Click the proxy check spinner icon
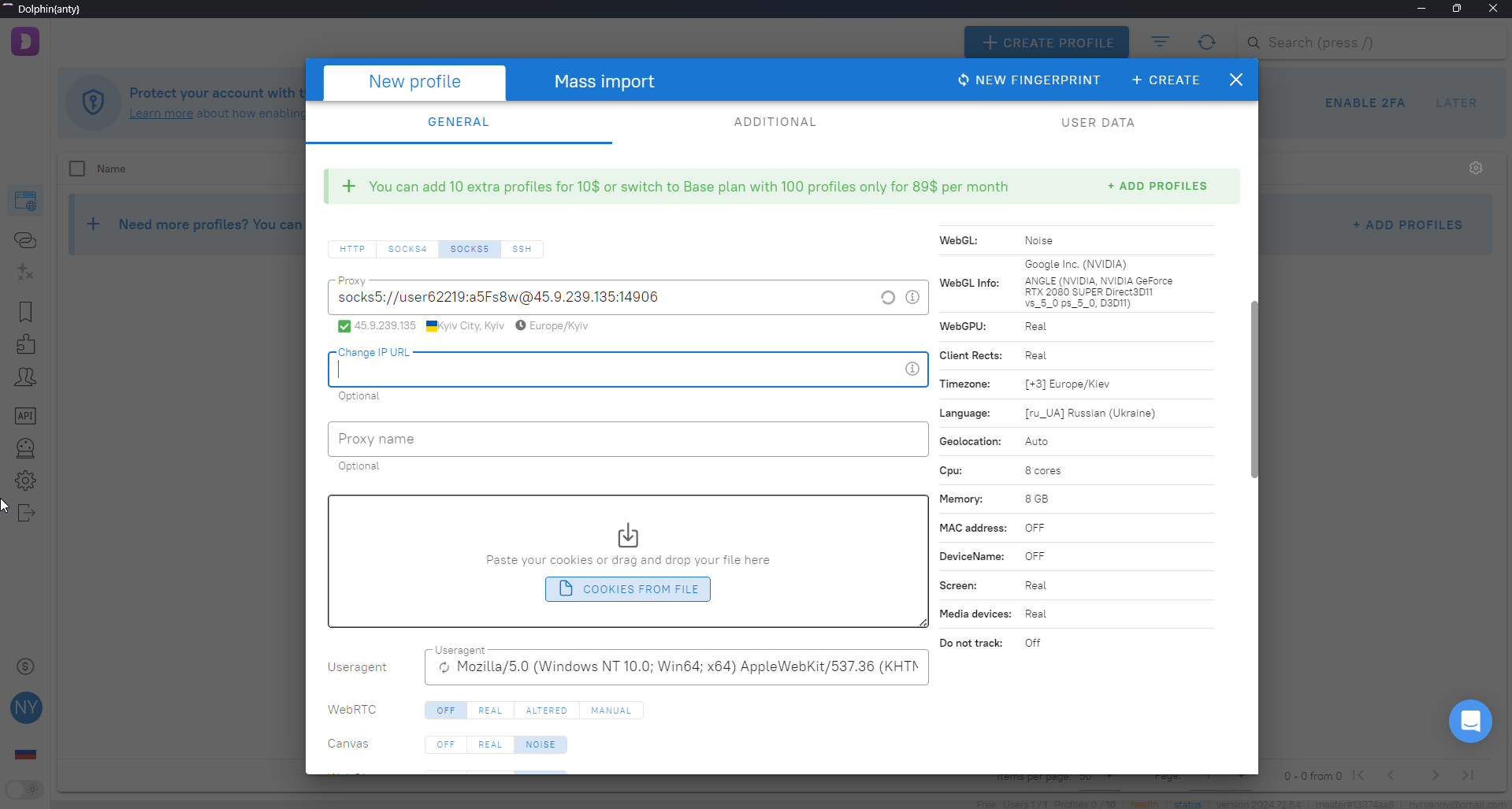The height and width of the screenshot is (809, 1512). coord(888,297)
